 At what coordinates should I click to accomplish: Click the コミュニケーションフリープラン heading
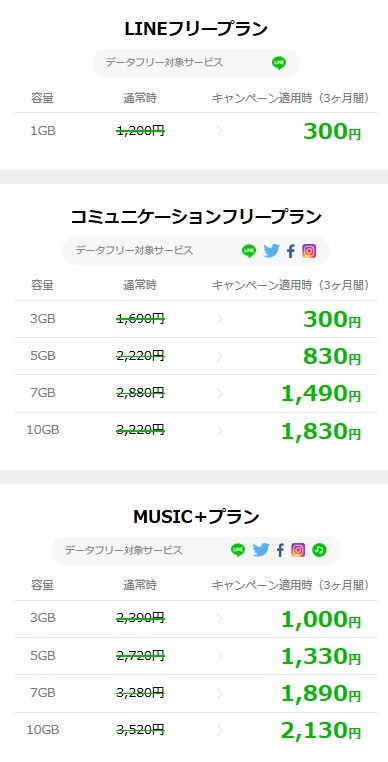point(196,217)
